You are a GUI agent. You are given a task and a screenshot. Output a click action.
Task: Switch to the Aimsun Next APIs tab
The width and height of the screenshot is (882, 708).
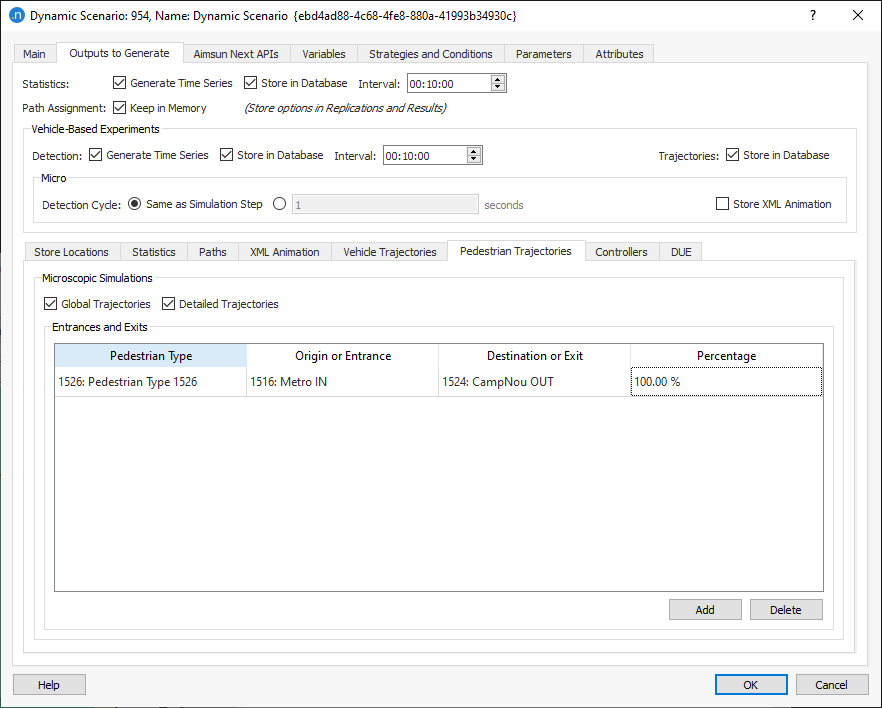click(236, 54)
